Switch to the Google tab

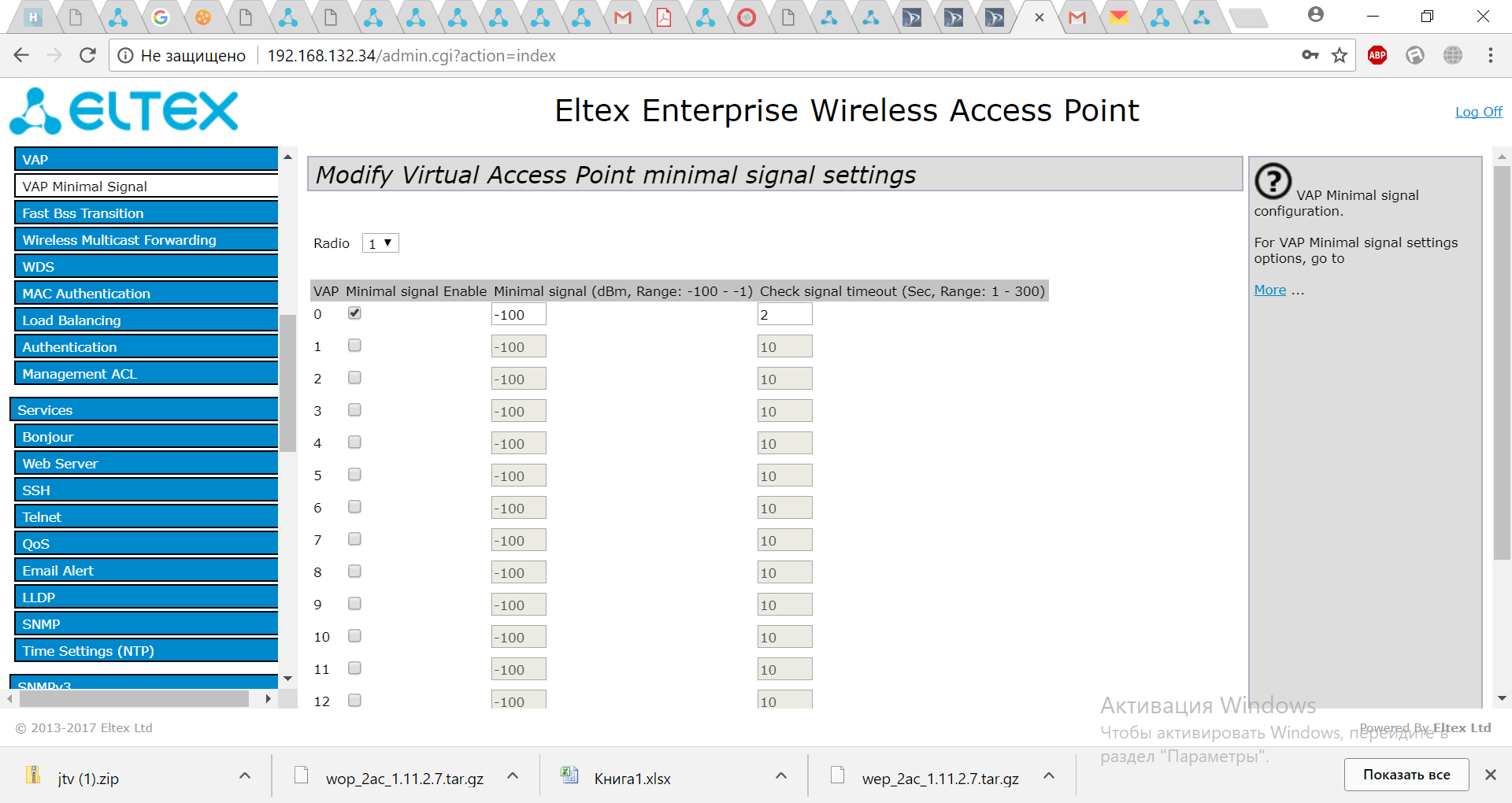[x=161, y=17]
